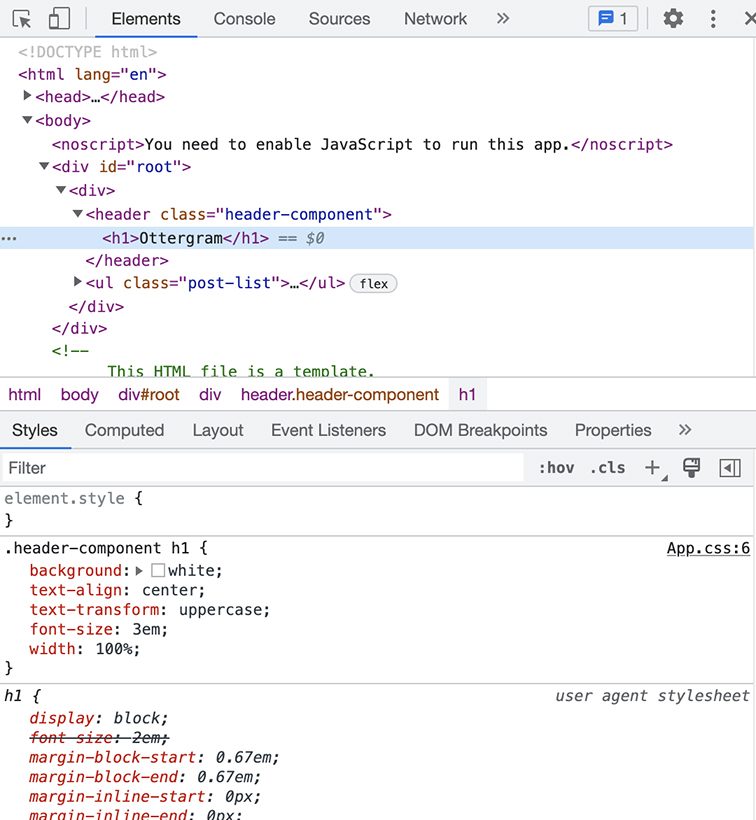
Task: Expand the background shorthand property
Action: pyautogui.click(x=140, y=571)
